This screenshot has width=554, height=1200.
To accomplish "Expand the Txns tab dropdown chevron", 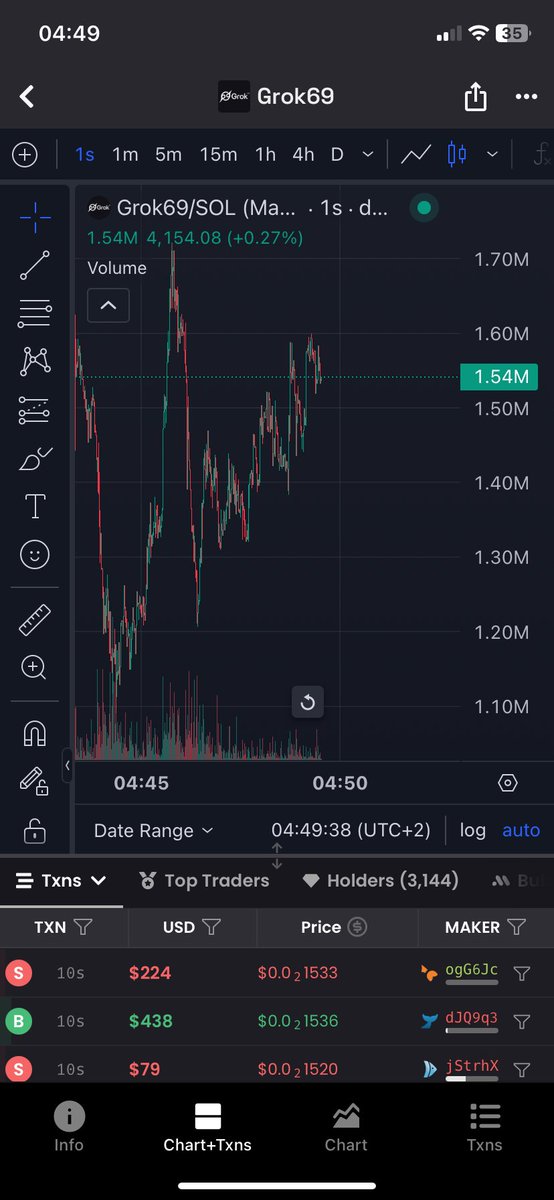I will (x=98, y=881).
